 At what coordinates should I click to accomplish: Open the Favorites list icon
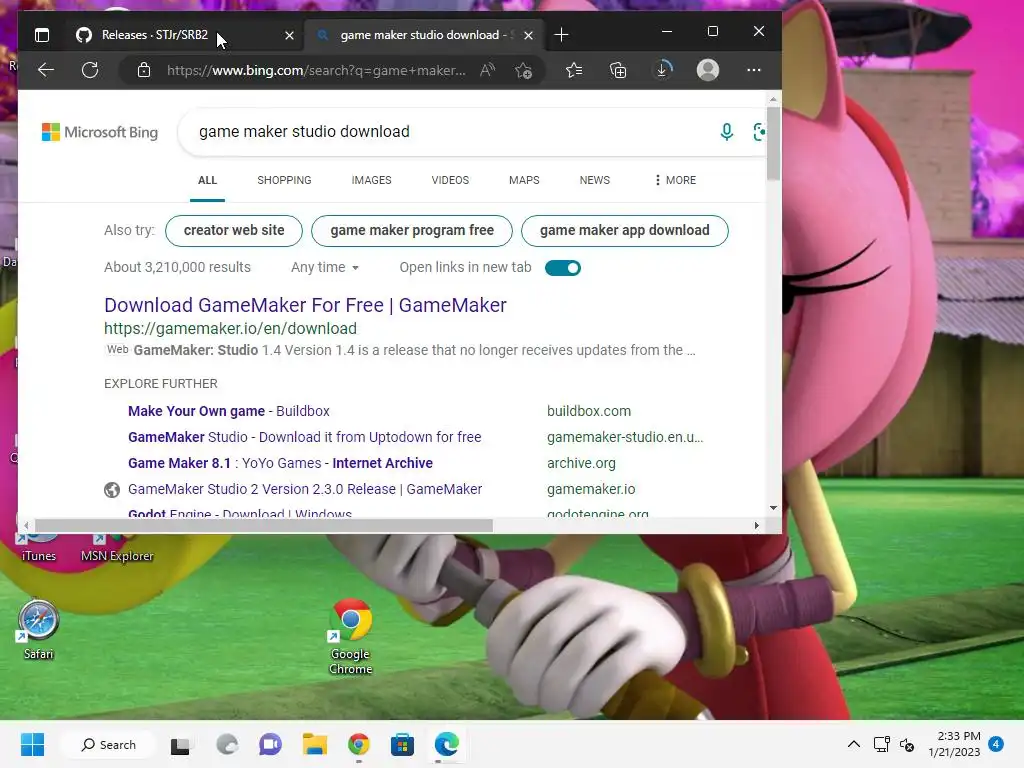[x=574, y=70]
